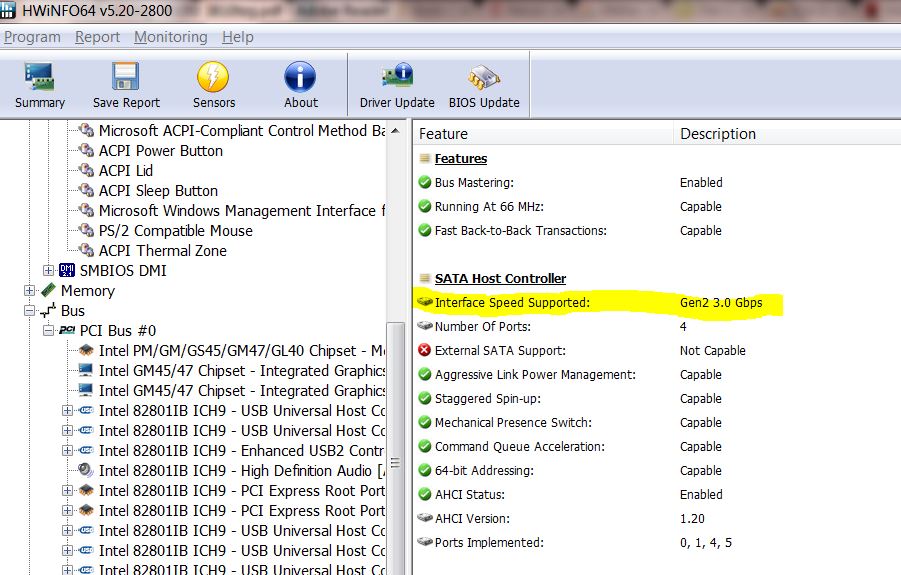Open the Help menu

tap(238, 37)
